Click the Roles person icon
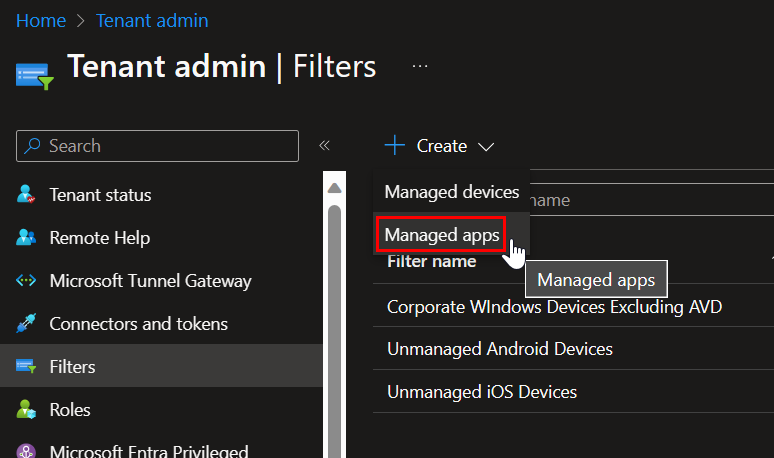Image resolution: width=774 pixels, height=458 pixels. point(27,410)
